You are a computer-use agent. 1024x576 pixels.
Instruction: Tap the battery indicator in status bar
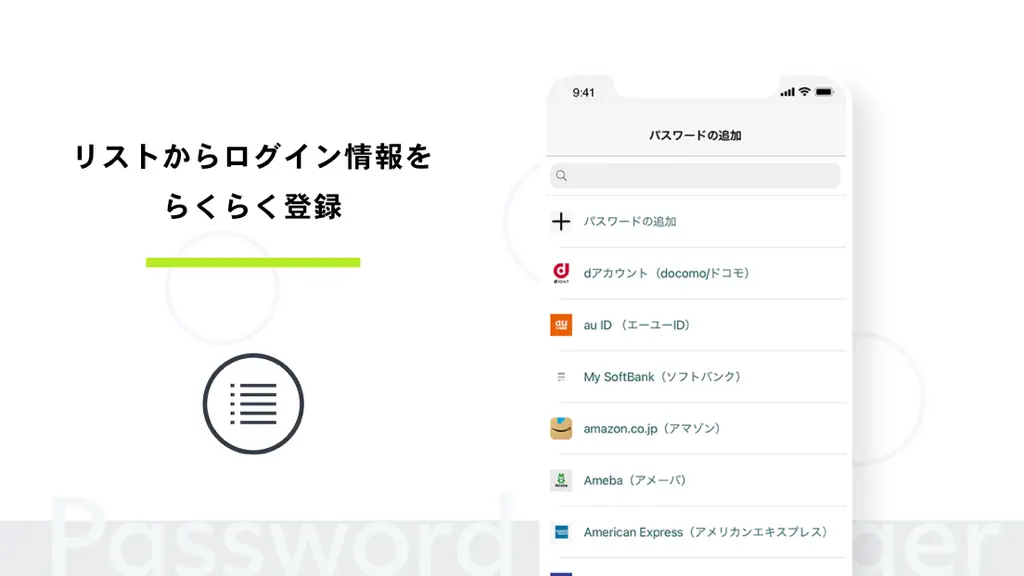824,92
